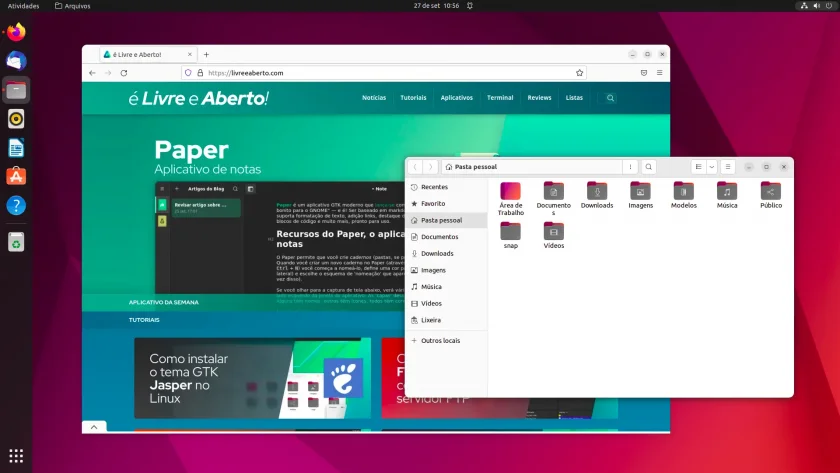
Task: Open the system status menu in top bar
Action: tap(816, 6)
